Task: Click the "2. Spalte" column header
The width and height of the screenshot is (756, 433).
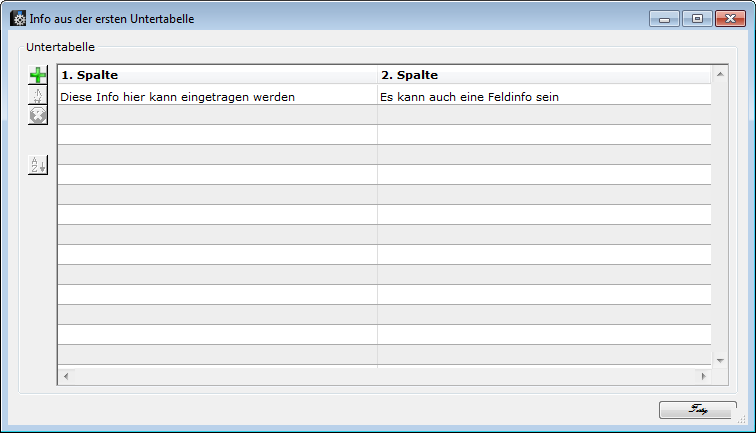Action: click(x=543, y=75)
